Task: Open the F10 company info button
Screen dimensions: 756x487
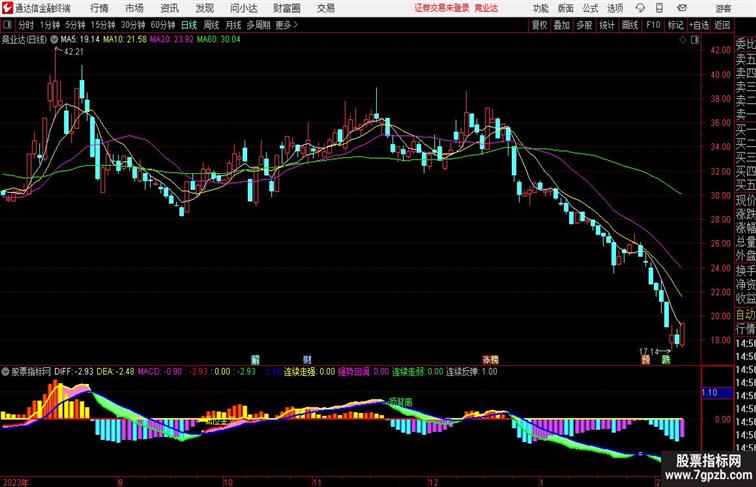Action: (653, 25)
